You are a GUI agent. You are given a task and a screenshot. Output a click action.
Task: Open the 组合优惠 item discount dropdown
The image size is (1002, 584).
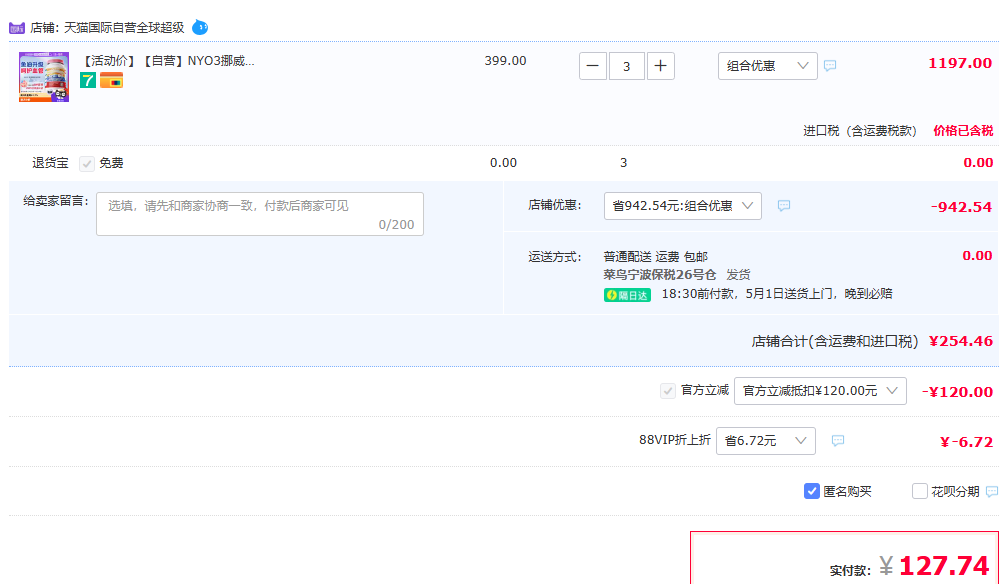coord(767,66)
